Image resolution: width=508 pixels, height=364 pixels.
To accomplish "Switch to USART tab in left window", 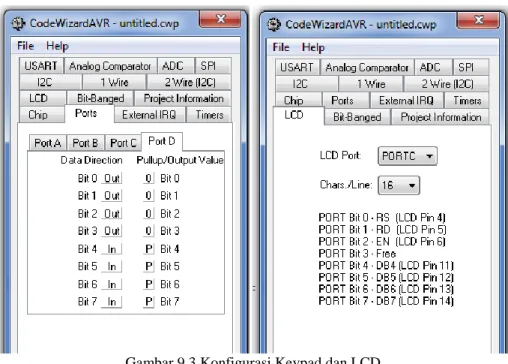I will [41, 66].
